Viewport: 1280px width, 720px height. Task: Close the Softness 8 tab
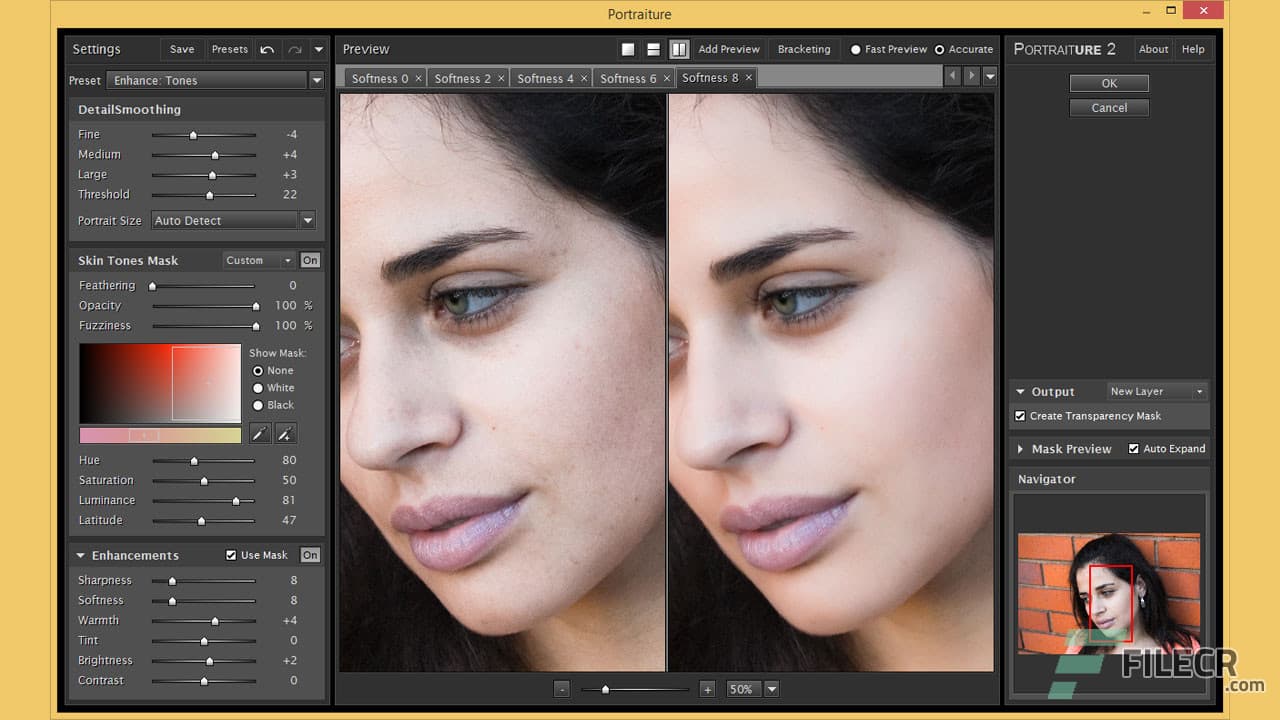[749, 77]
